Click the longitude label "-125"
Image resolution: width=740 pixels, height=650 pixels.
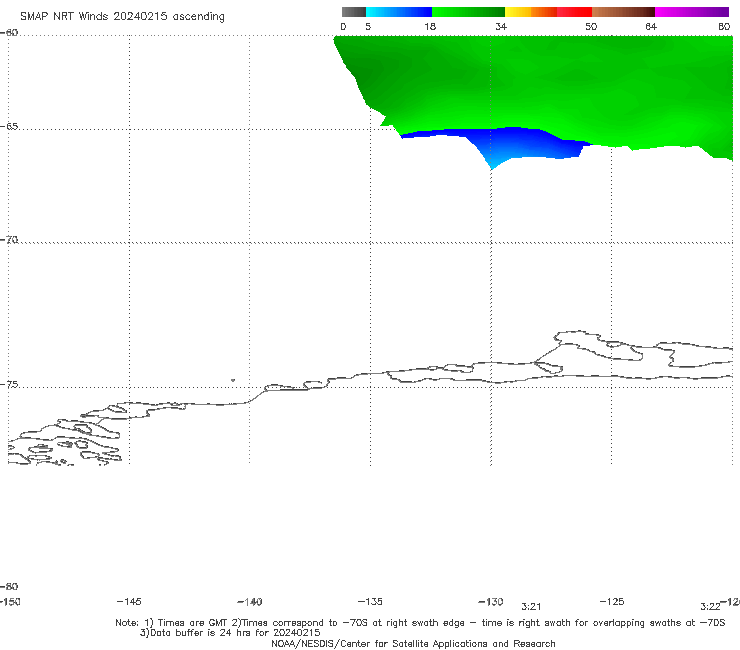[612, 602]
